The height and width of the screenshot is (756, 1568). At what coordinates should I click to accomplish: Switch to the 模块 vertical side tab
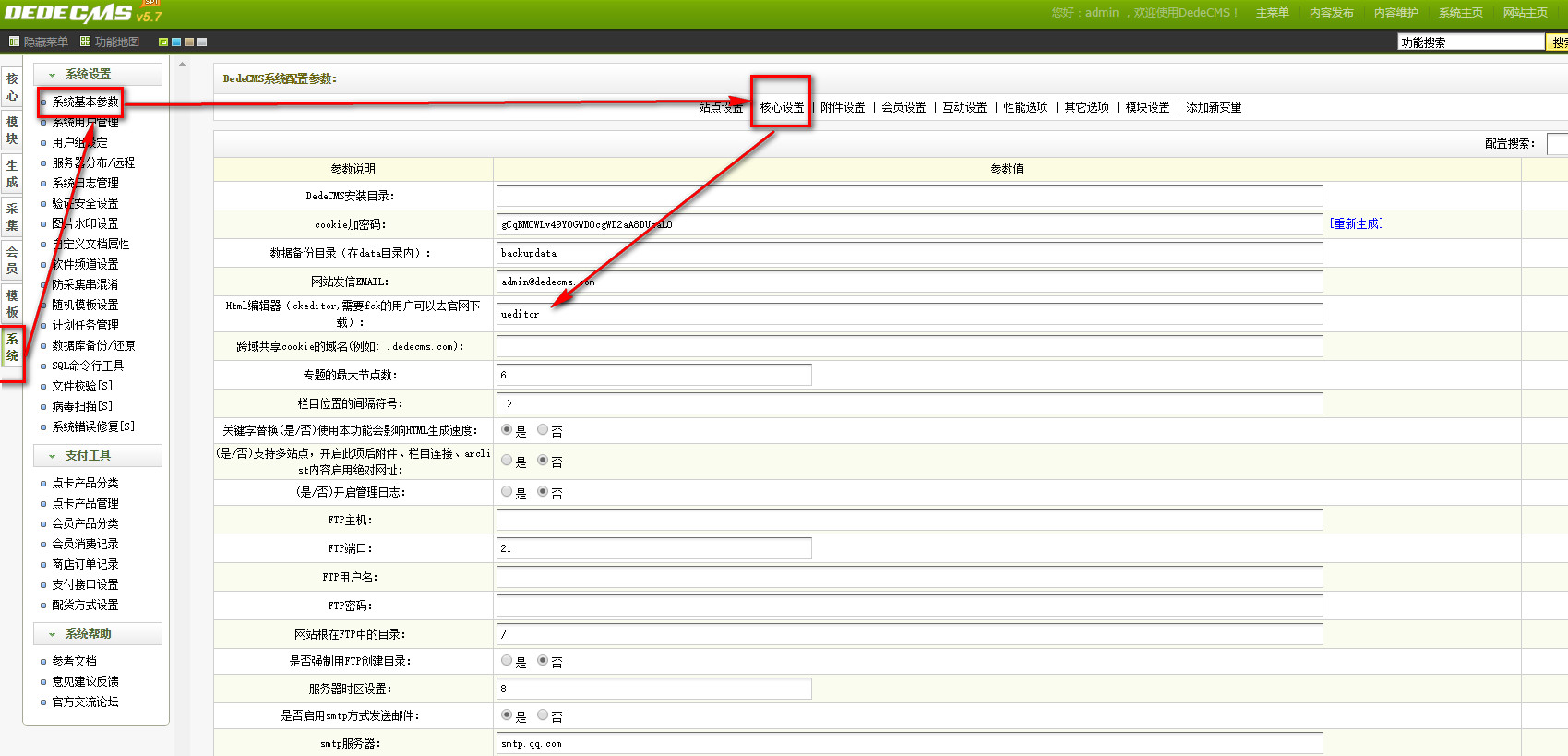coord(12,130)
